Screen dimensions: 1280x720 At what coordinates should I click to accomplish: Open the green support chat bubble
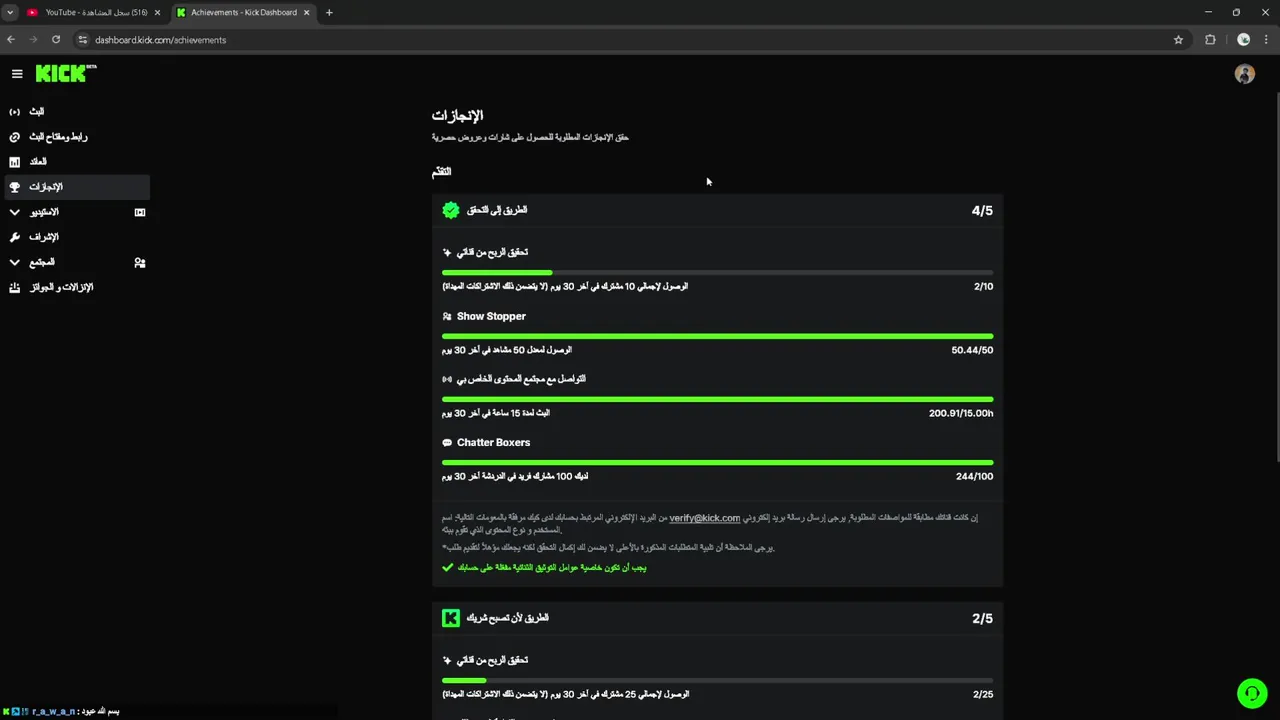(x=1251, y=693)
